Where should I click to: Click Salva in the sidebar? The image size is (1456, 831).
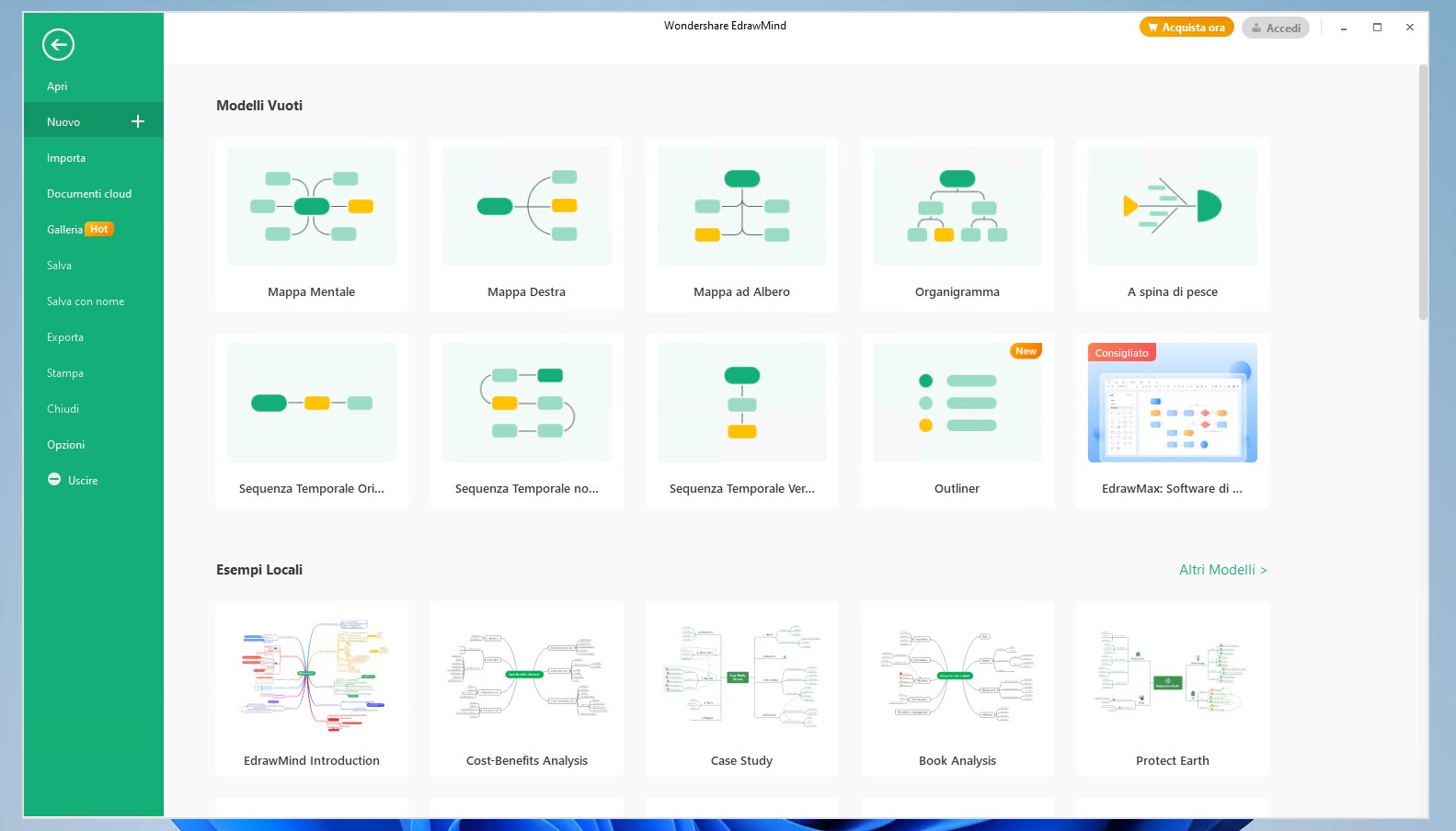[59, 266]
